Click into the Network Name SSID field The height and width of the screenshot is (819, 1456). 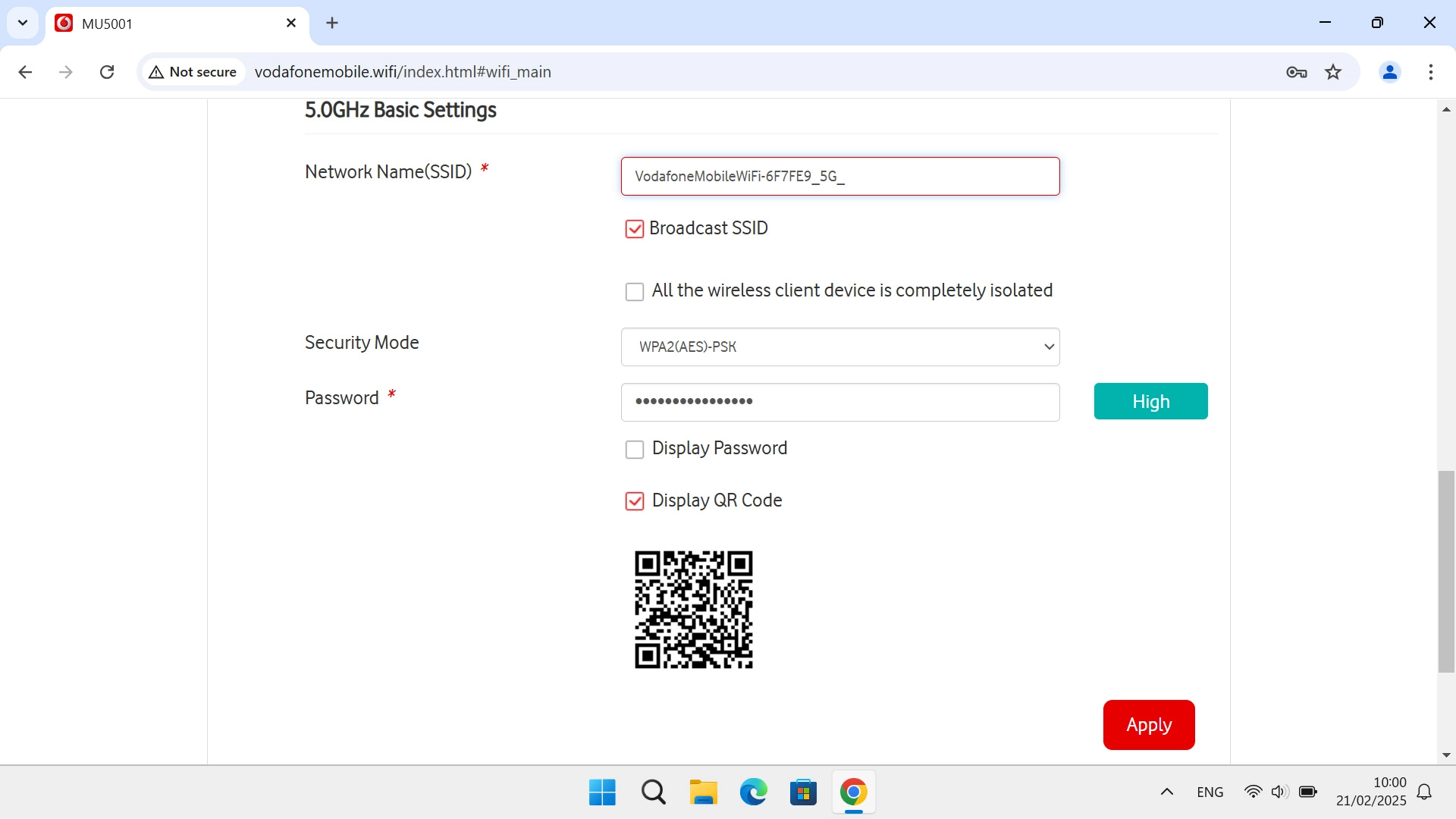pos(839,177)
